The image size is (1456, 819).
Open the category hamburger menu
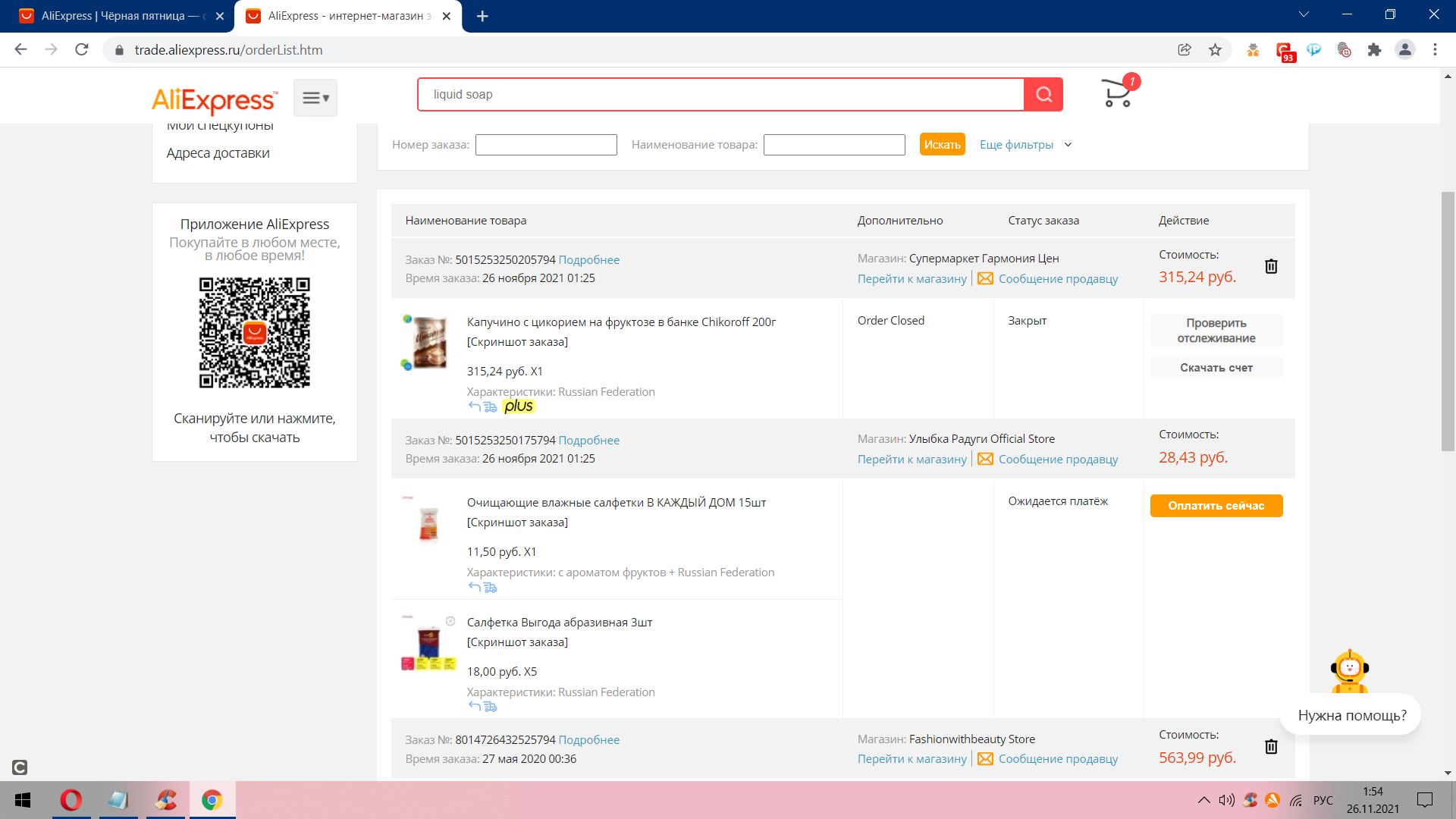(x=315, y=98)
